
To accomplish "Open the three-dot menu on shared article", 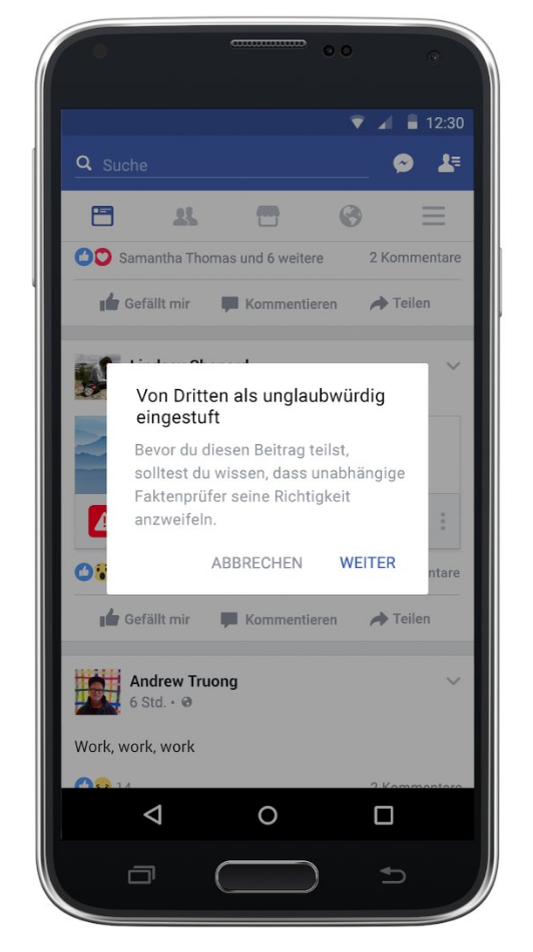I will click(x=443, y=521).
